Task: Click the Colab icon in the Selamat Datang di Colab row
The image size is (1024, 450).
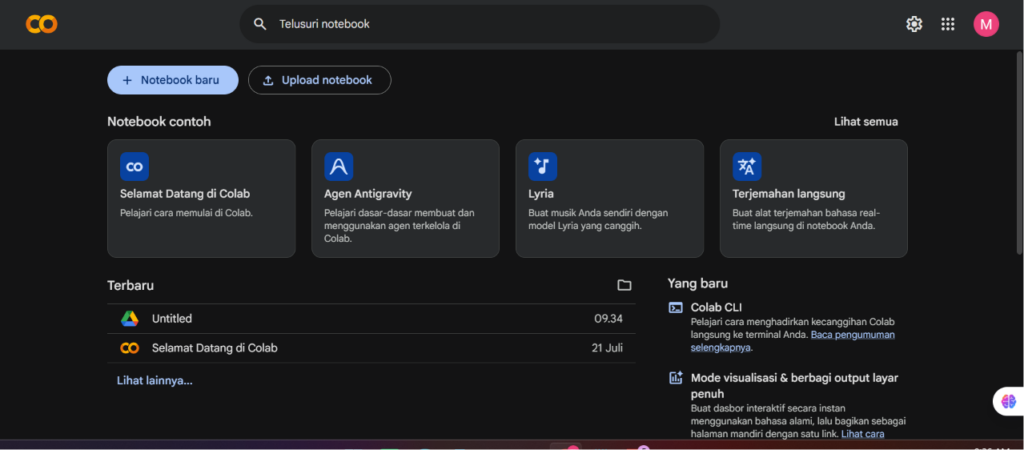Action: click(129, 348)
